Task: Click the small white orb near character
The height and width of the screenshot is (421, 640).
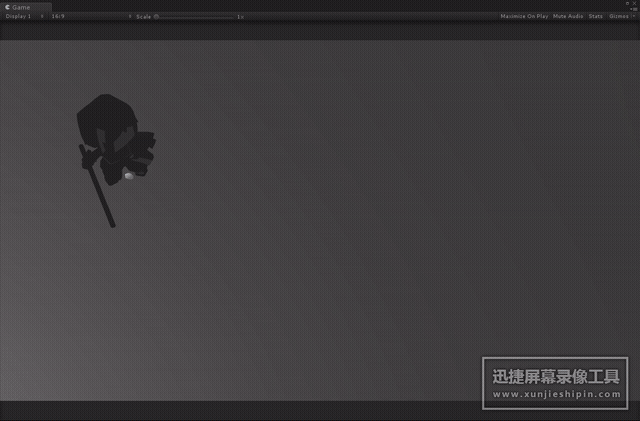Action: point(129,176)
